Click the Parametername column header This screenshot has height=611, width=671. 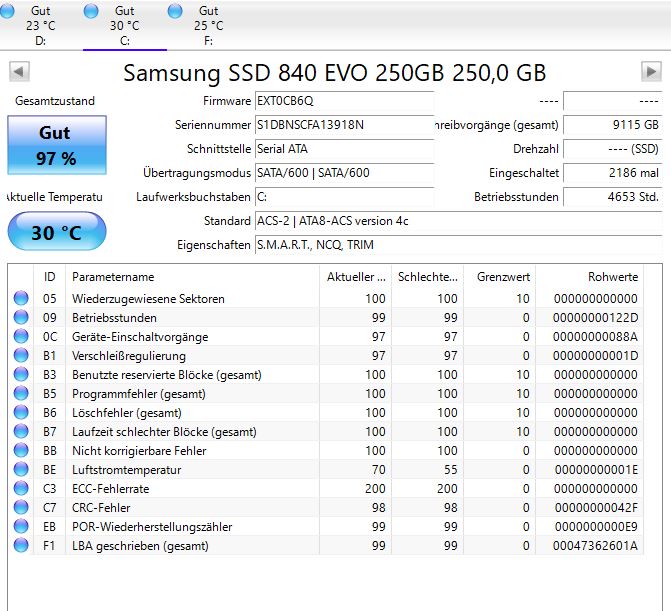(193, 277)
